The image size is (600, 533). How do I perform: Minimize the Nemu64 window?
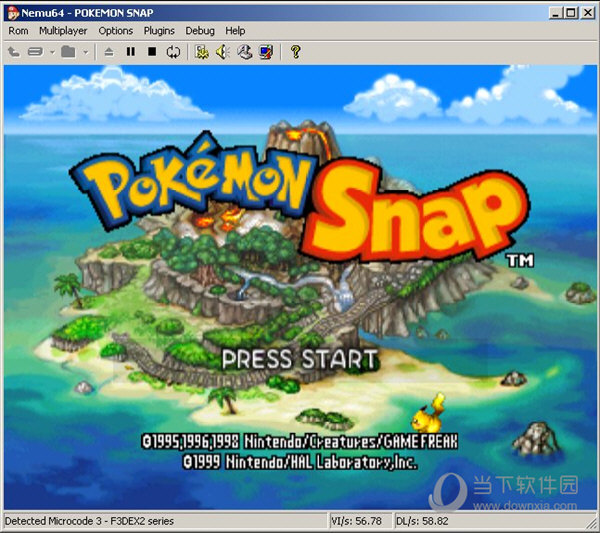point(556,13)
